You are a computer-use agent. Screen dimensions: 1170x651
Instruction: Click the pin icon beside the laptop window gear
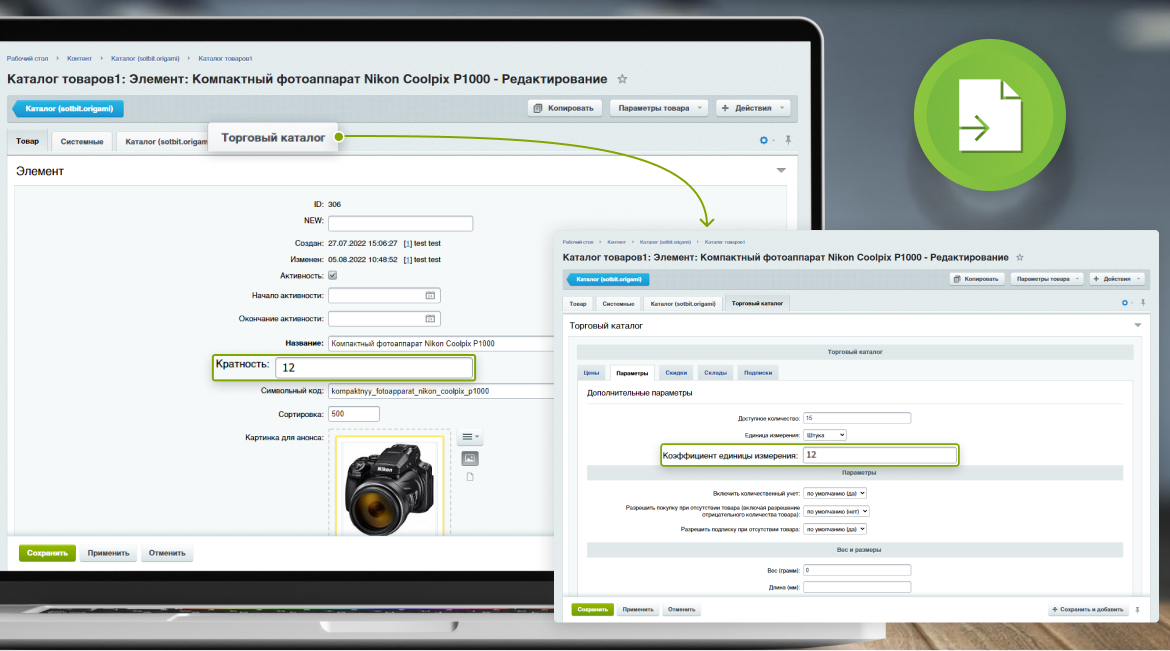(x=788, y=140)
